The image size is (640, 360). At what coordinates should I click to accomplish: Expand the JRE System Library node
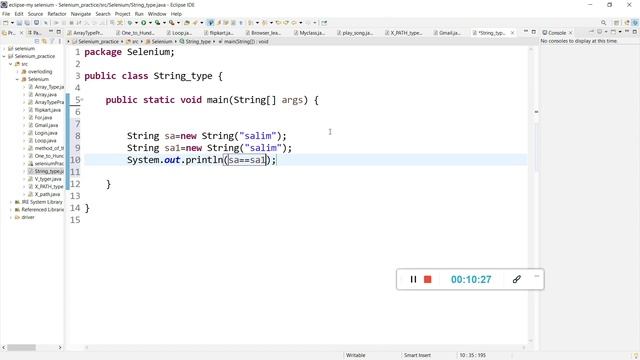[x=11, y=202]
